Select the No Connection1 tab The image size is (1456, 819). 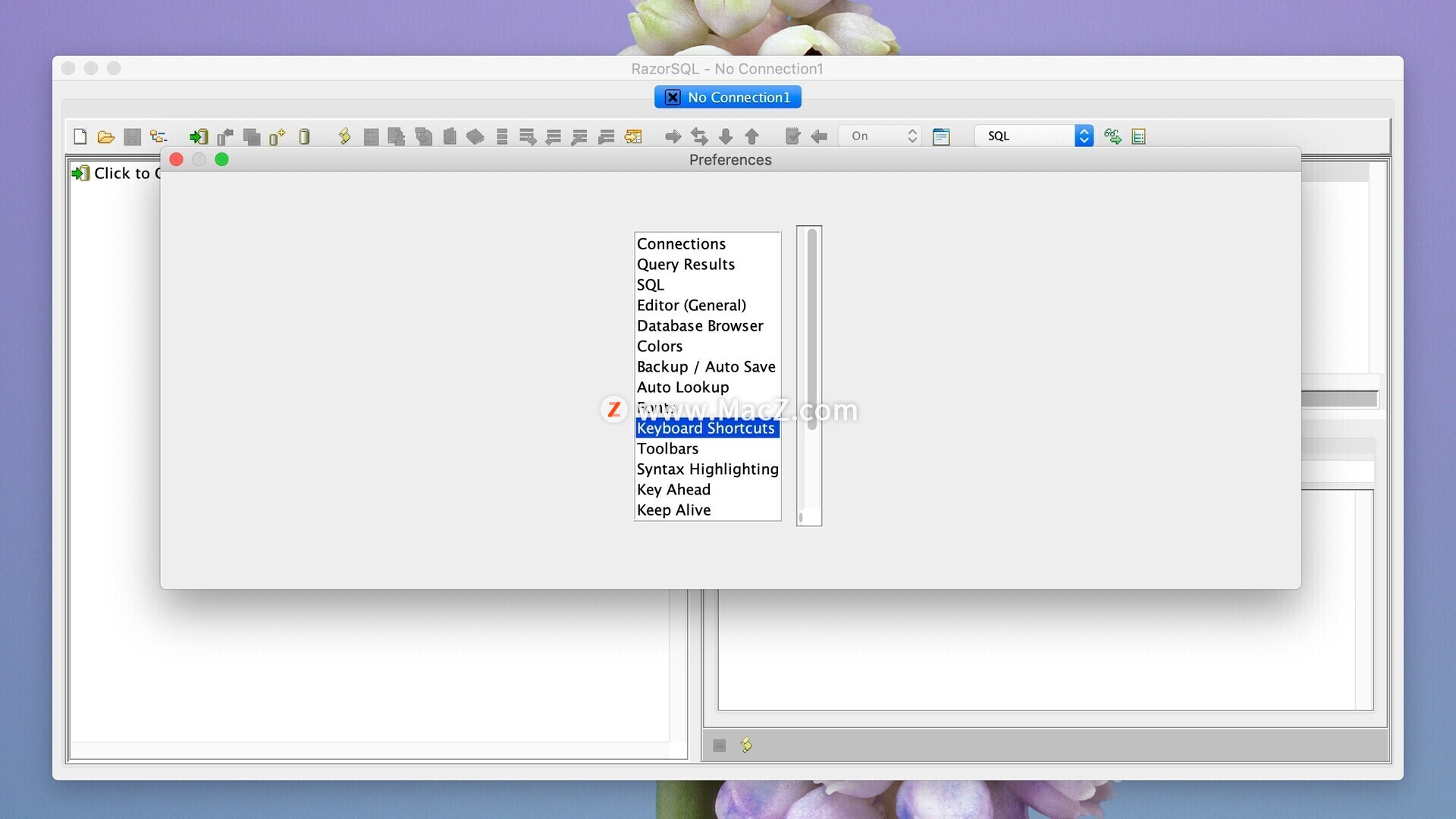728,97
